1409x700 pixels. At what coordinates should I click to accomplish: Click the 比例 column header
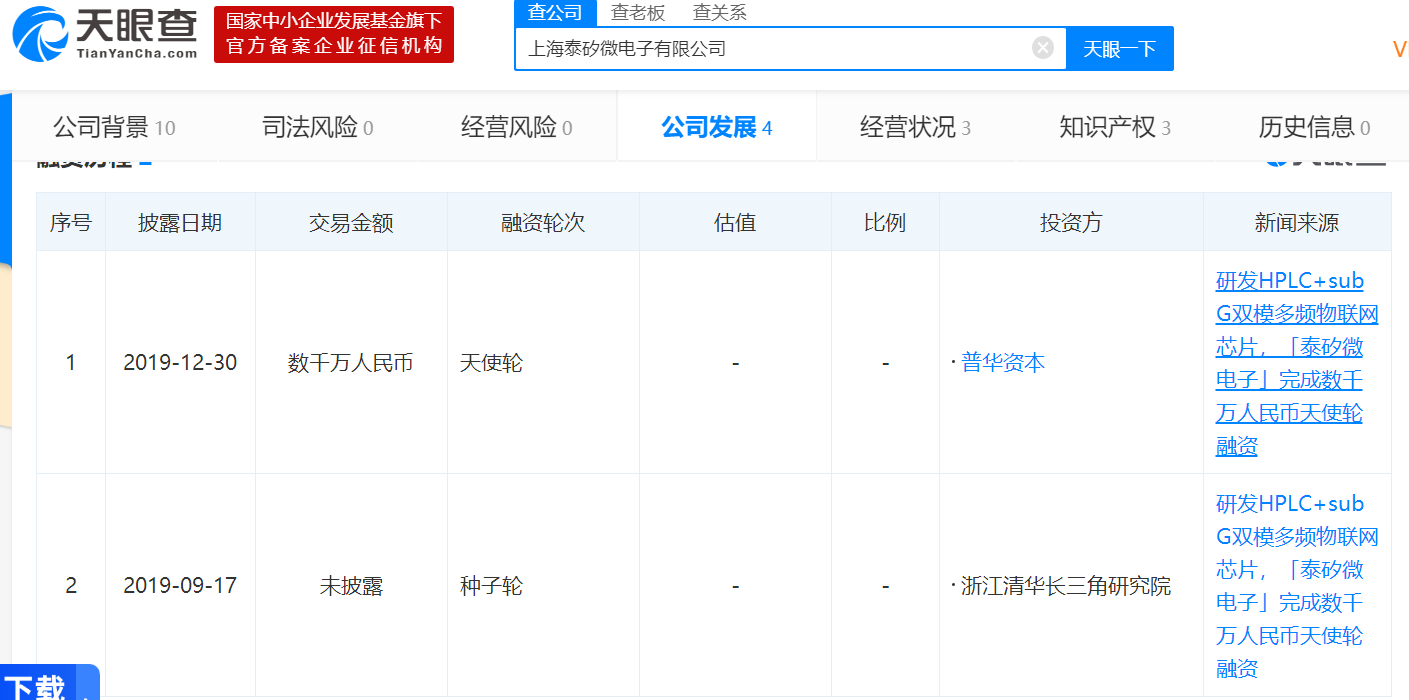[885, 223]
